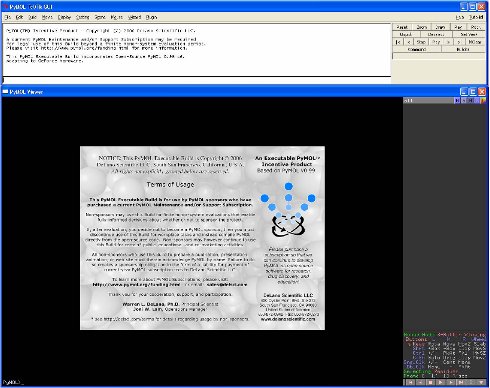The image size is (490, 388).
Task: Jump to last frame in viewer controls
Action: coord(461,383)
